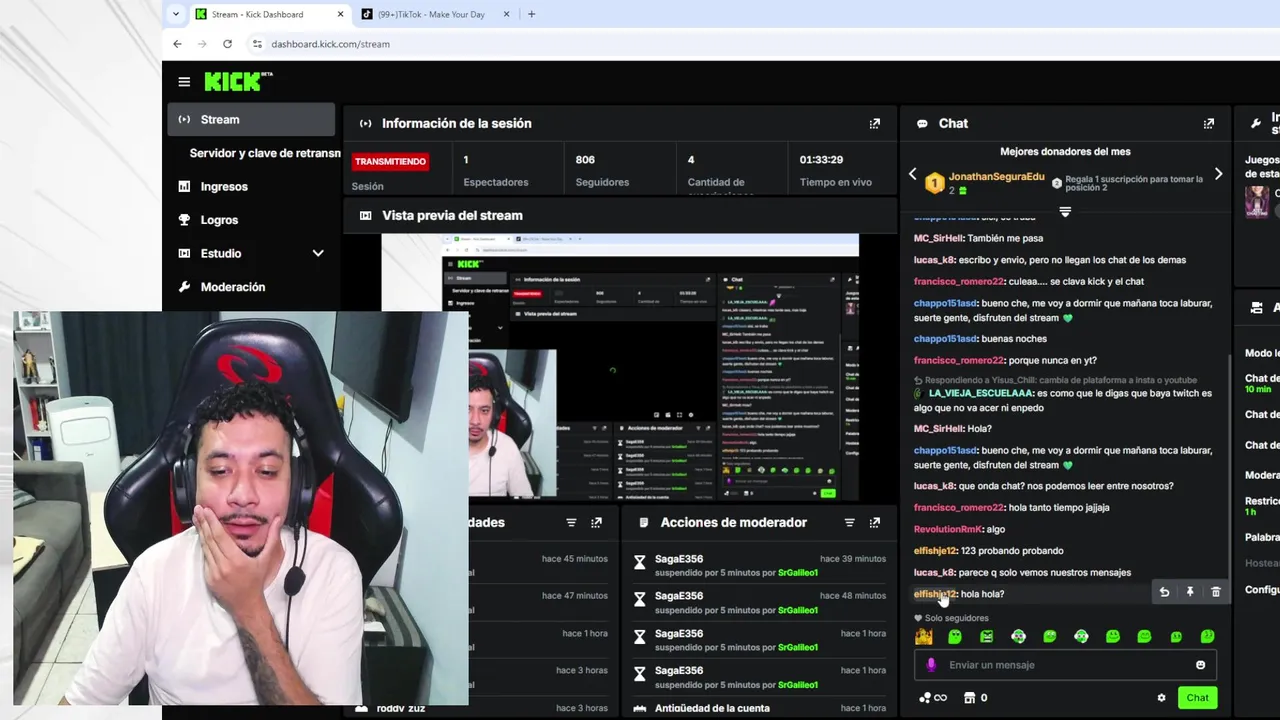Click 'Mejores donadores del mes' heading
The height and width of the screenshot is (720, 1280).
pyautogui.click(x=1065, y=152)
